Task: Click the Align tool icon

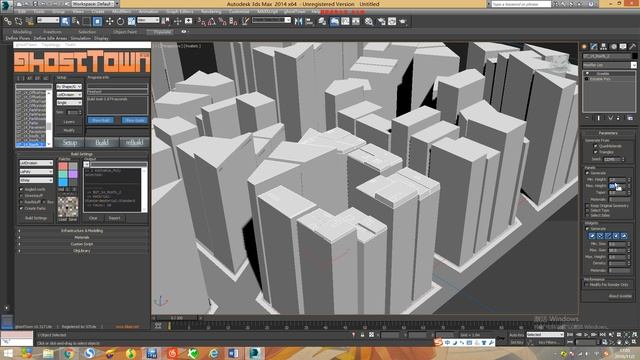Action: tap(309, 21)
